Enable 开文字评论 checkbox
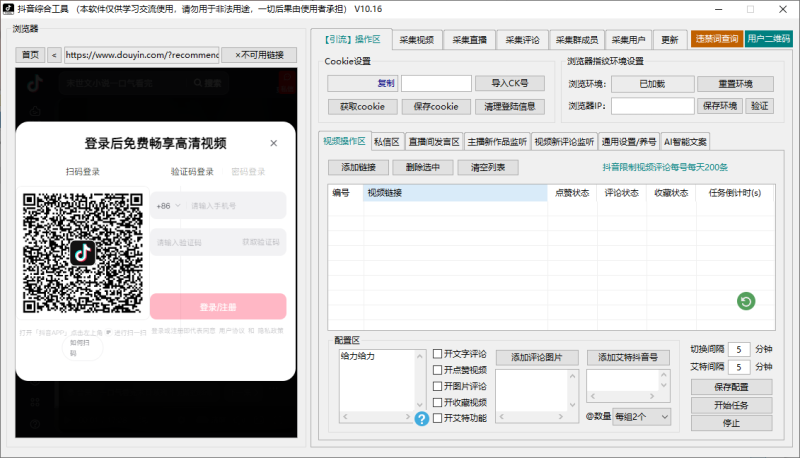This screenshot has height=458, width=800. tap(437, 353)
